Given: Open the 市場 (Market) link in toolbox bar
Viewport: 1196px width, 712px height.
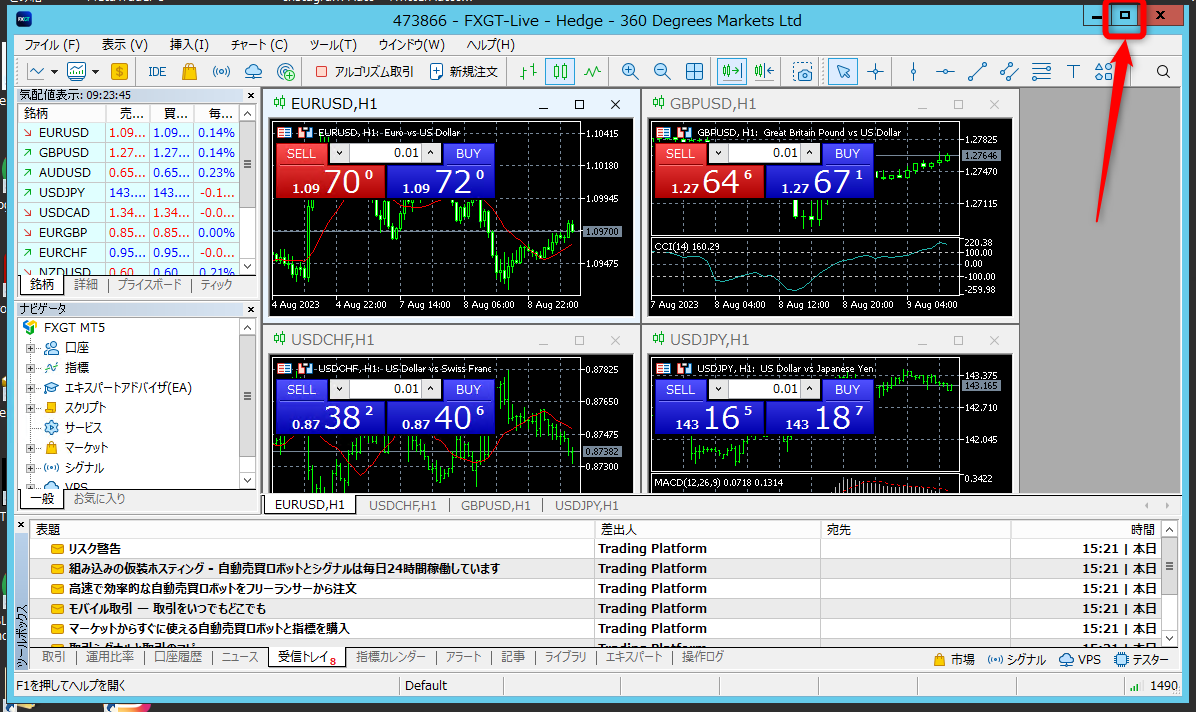Looking at the screenshot, I should tap(954, 659).
